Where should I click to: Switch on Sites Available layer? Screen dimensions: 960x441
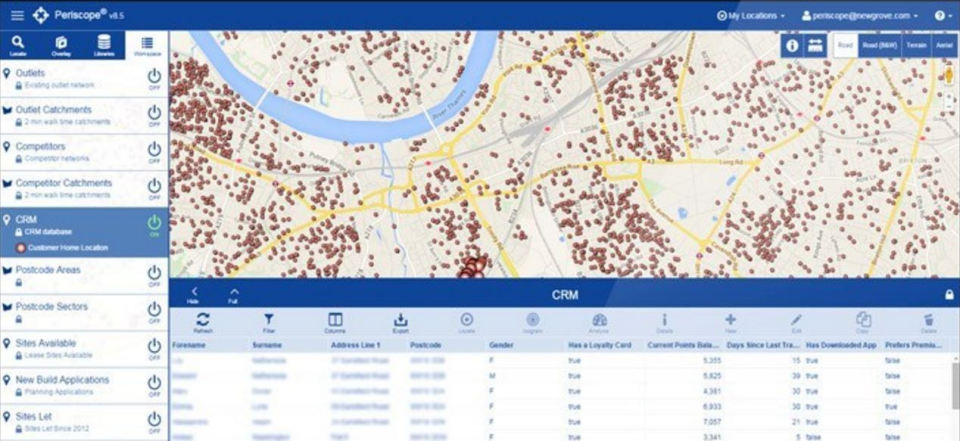154,349
